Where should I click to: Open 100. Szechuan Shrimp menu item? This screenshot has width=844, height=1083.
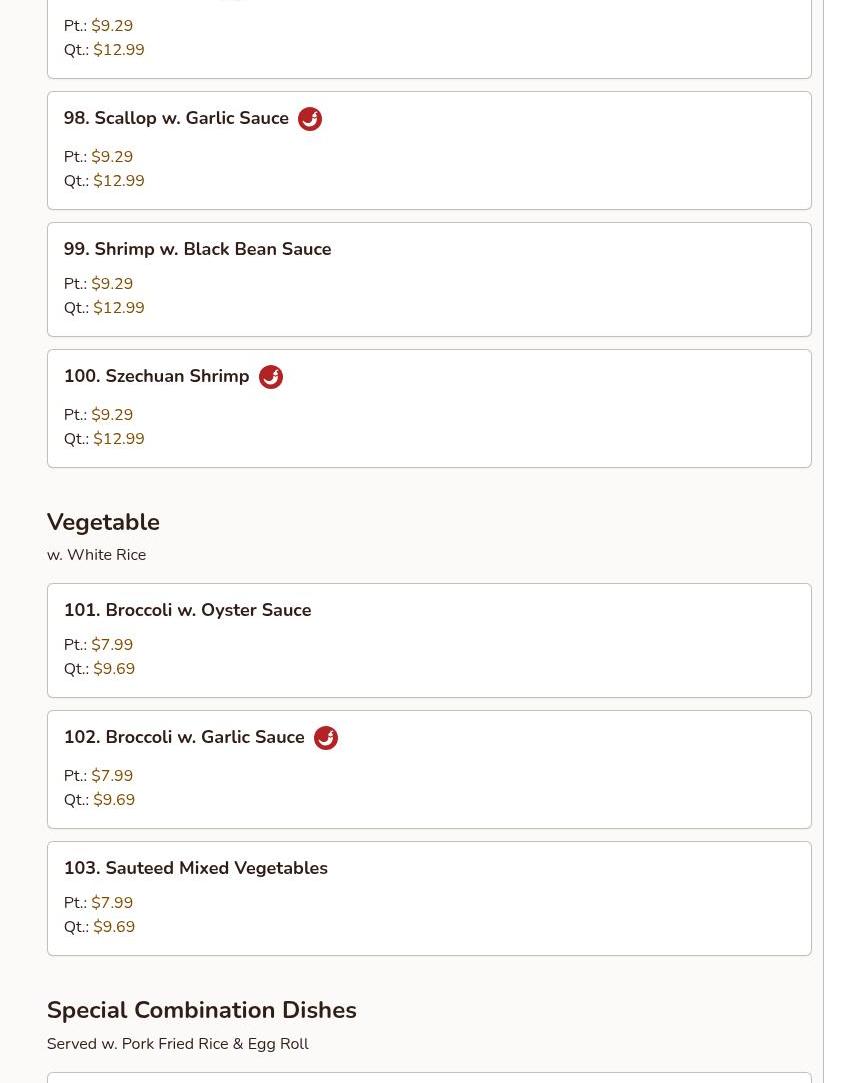click(156, 376)
